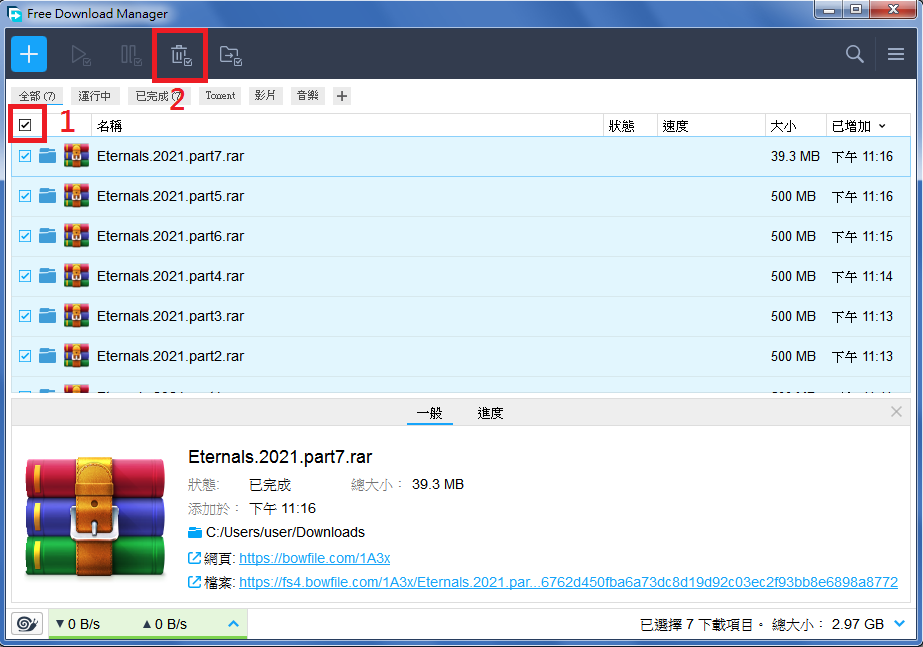Open the https://bowfile.com/1A3x link
923x647 pixels.
tap(315, 558)
